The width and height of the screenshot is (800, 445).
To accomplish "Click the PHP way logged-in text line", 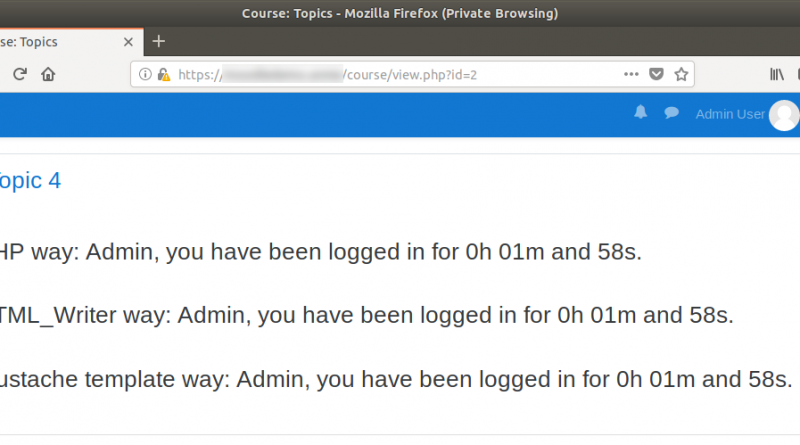I will (320, 252).
